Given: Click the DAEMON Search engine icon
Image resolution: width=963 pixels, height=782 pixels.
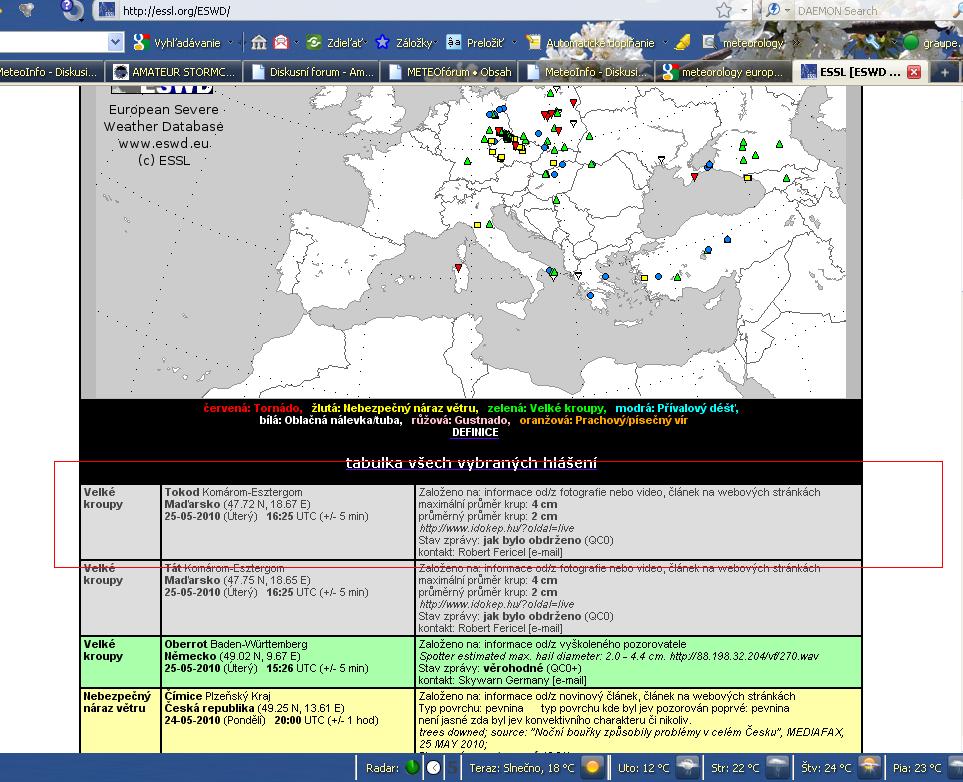Looking at the screenshot, I should (x=773, y=10).
